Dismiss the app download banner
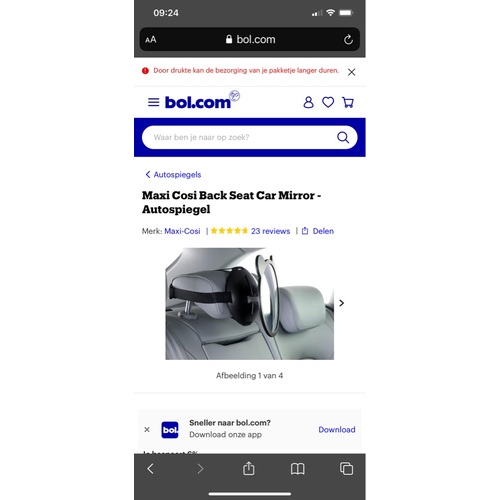 [147, 429]
